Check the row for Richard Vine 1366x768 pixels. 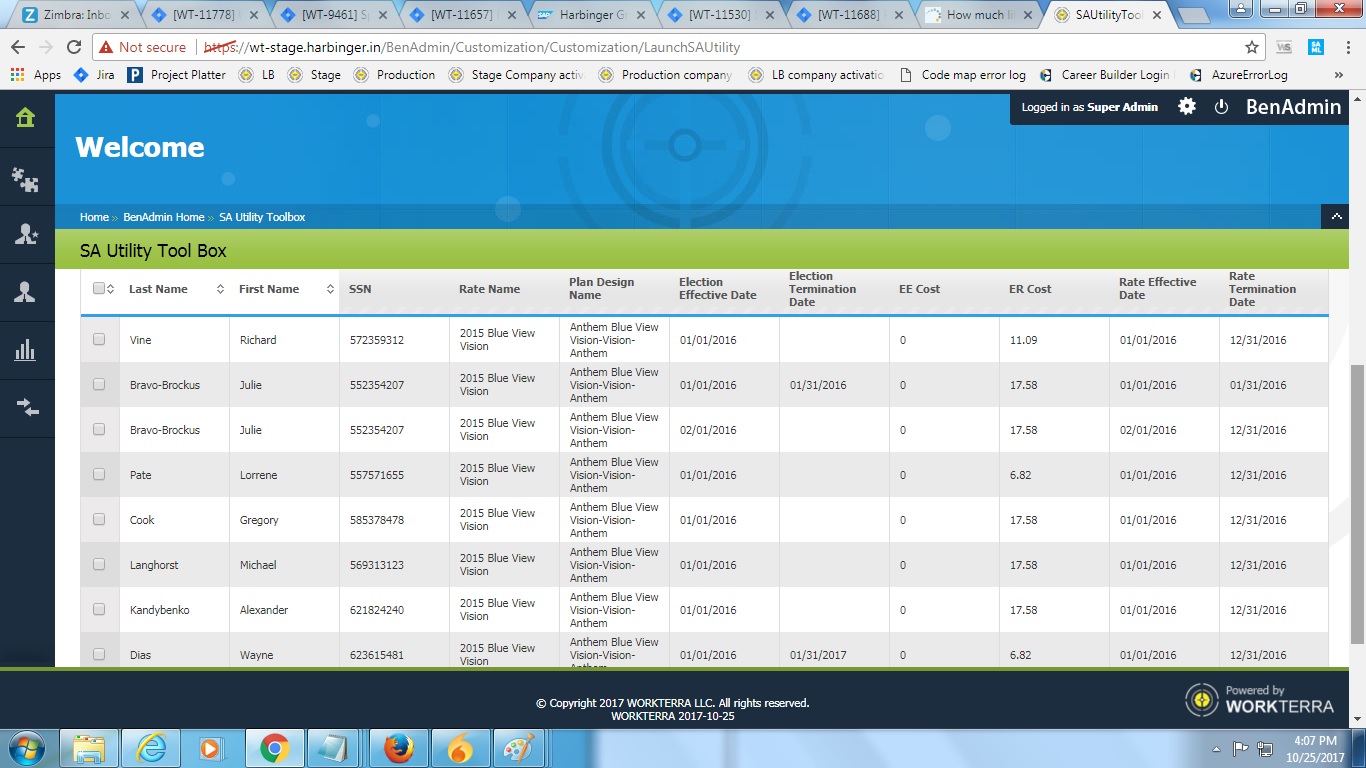[x=99, y=340]
